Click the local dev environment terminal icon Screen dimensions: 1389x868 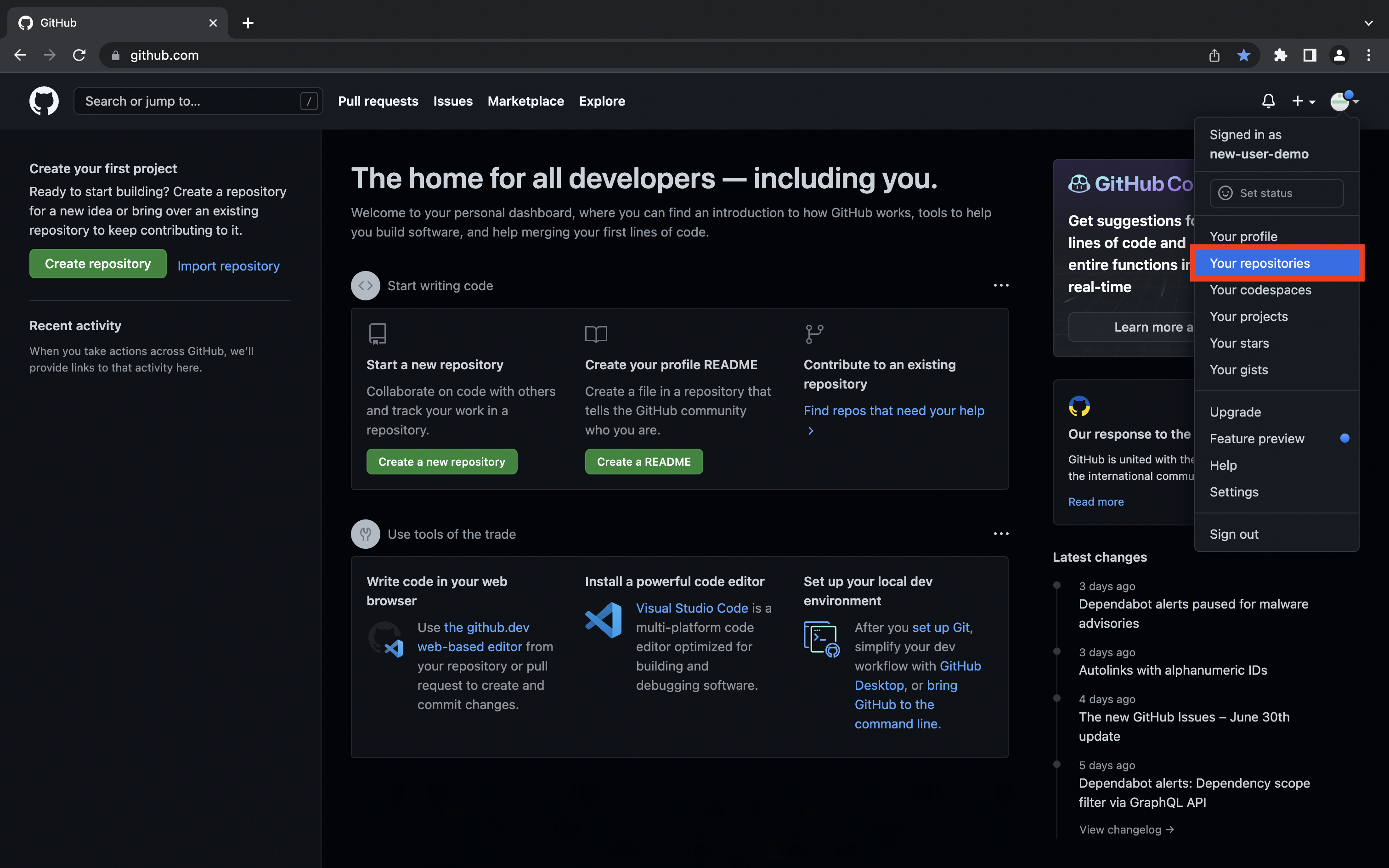click(x=822, y=639)
